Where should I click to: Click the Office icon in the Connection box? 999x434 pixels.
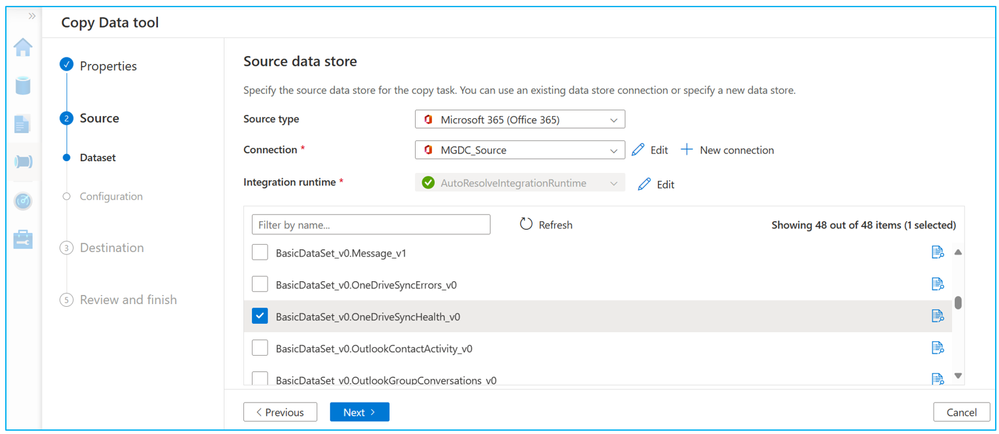pyautogui.click(x=429, y=150)
